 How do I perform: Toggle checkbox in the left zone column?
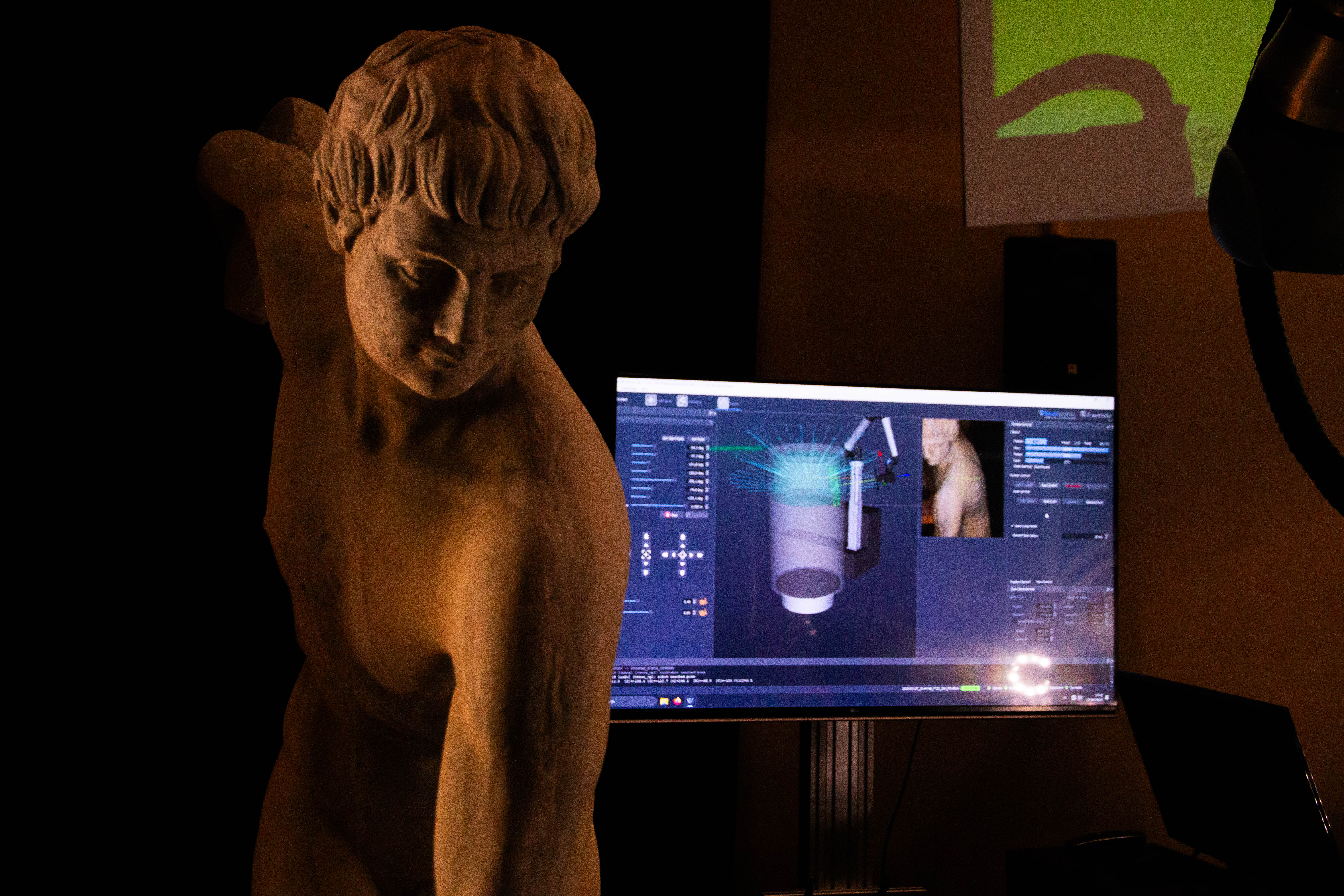[1015, 621]
